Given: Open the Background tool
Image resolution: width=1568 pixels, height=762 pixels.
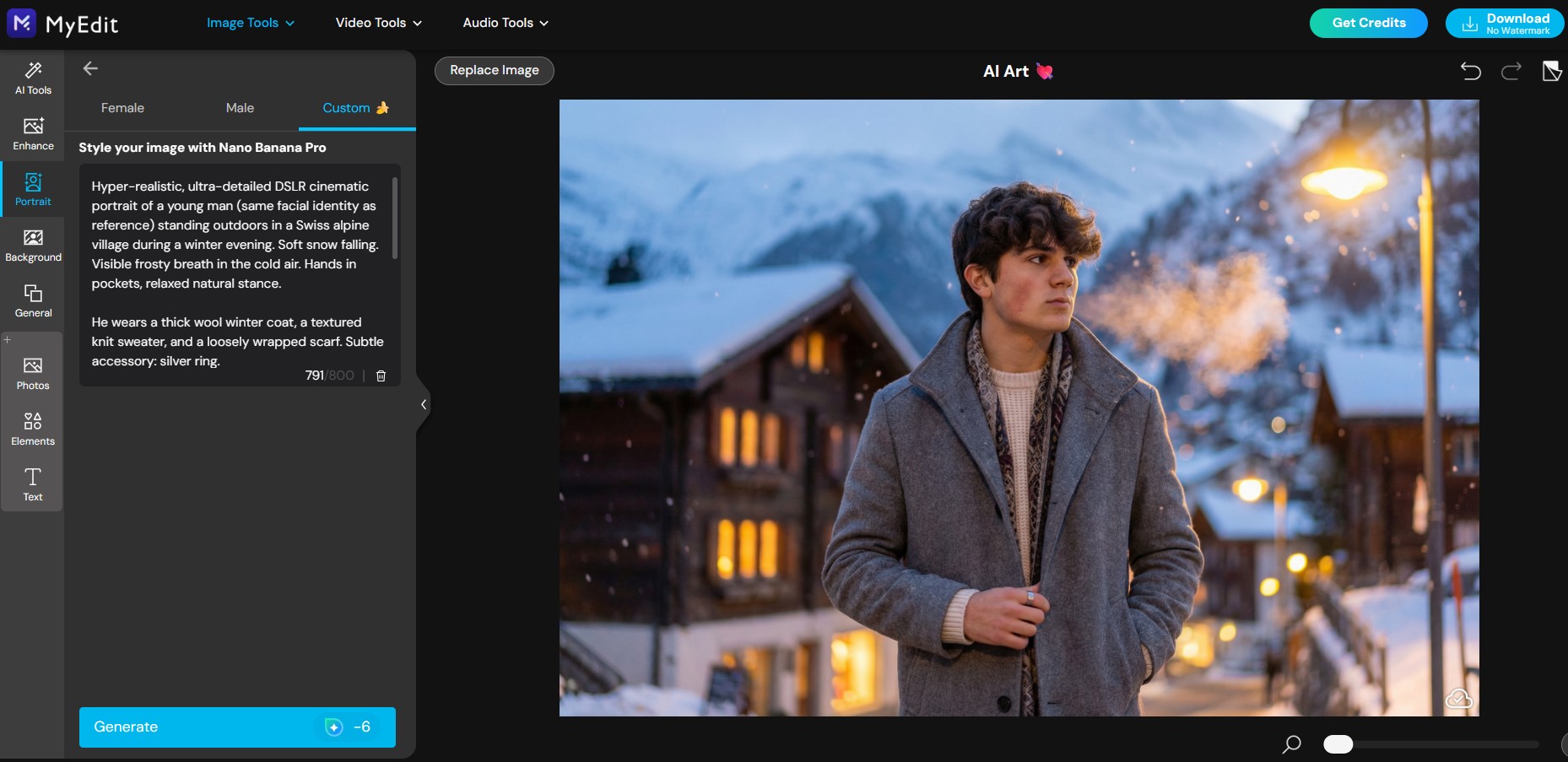Looking at the screenshot, I should [33, 245].
